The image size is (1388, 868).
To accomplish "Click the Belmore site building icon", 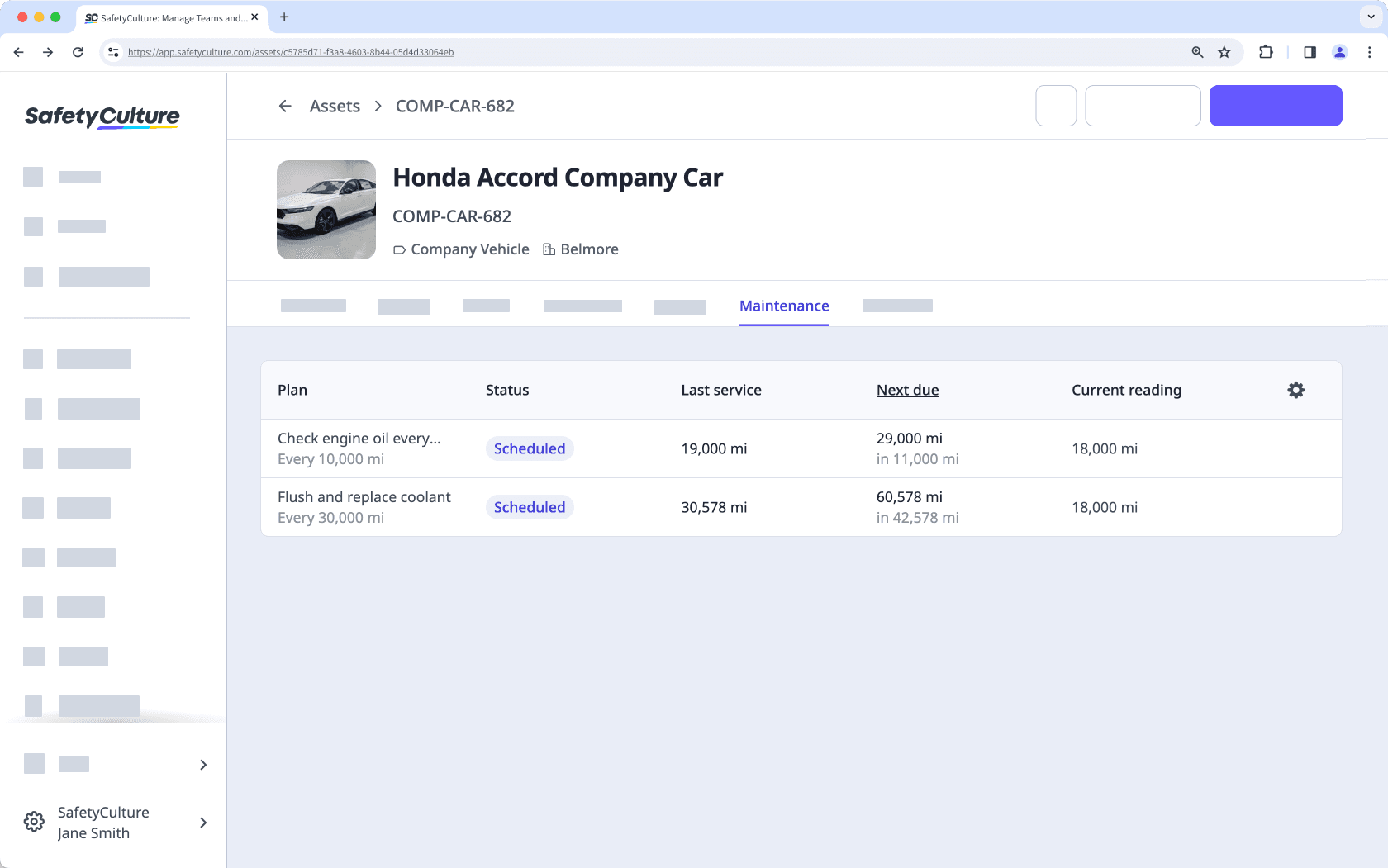I will tap(547, 249).
